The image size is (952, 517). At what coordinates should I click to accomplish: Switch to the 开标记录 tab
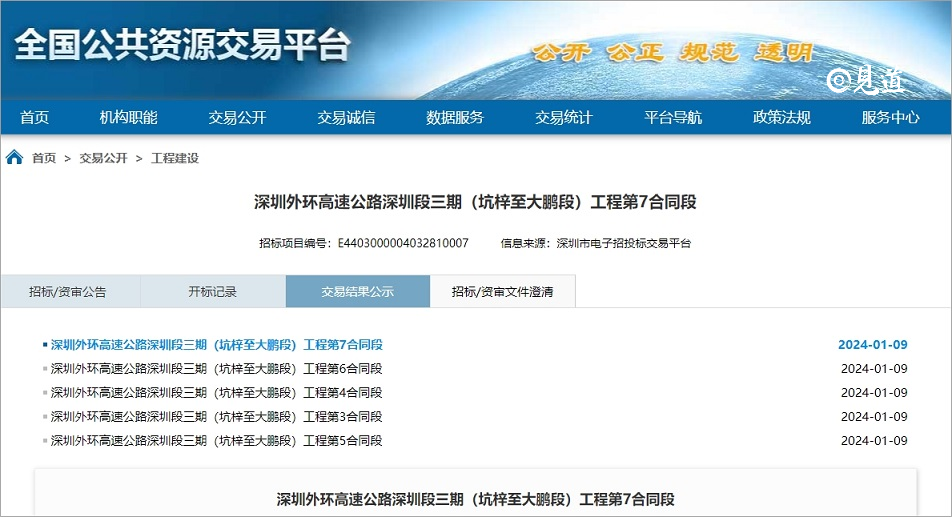[x=213, y=292]
